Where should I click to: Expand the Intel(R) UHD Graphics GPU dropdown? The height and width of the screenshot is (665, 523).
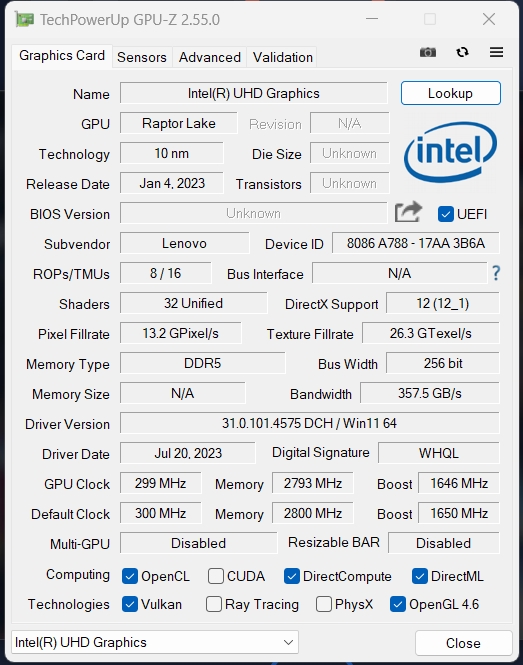click(x=155, y=642)
